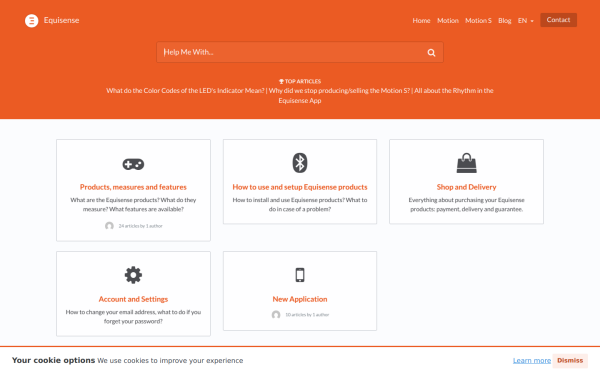This screenshot has height=375, width=600.
Task: Dismiss the cookie banner
Action: (570, 360)
